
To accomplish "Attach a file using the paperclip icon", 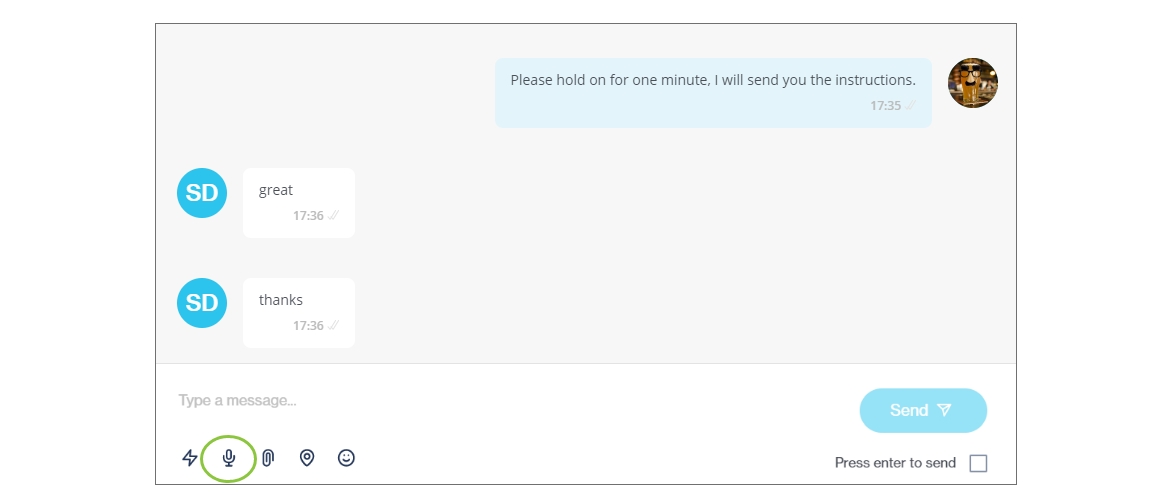I will pos(268,458).
